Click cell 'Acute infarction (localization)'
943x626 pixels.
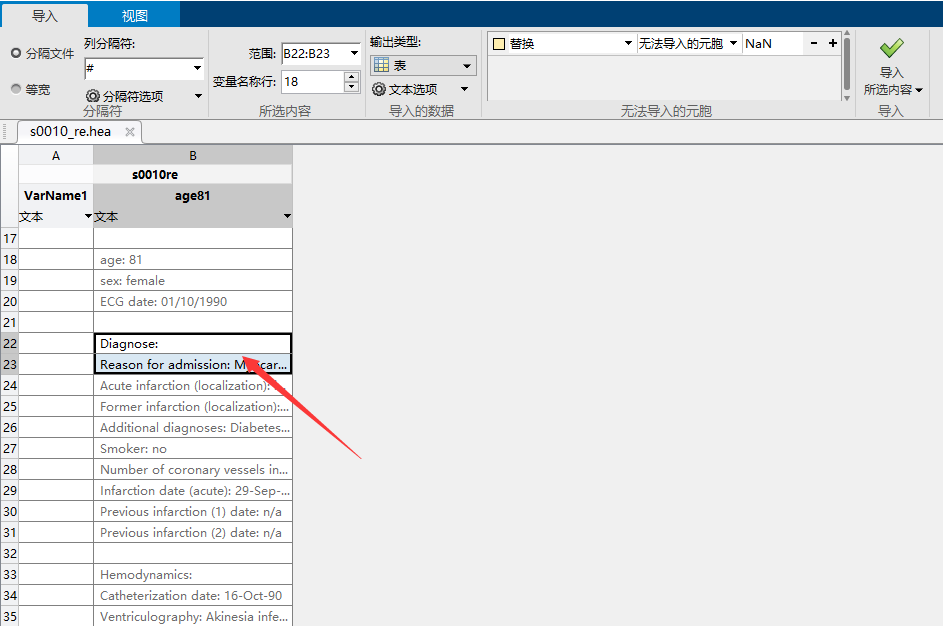192,385
